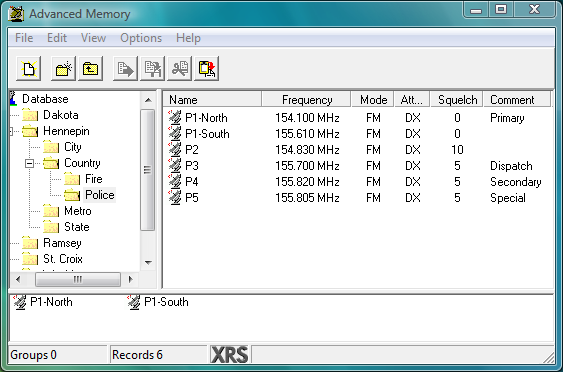Viewport: 563px width, 372px height.
Task: Click the Hennepin open folder icon
Action: pyautogui.click(x=30, y=131)
